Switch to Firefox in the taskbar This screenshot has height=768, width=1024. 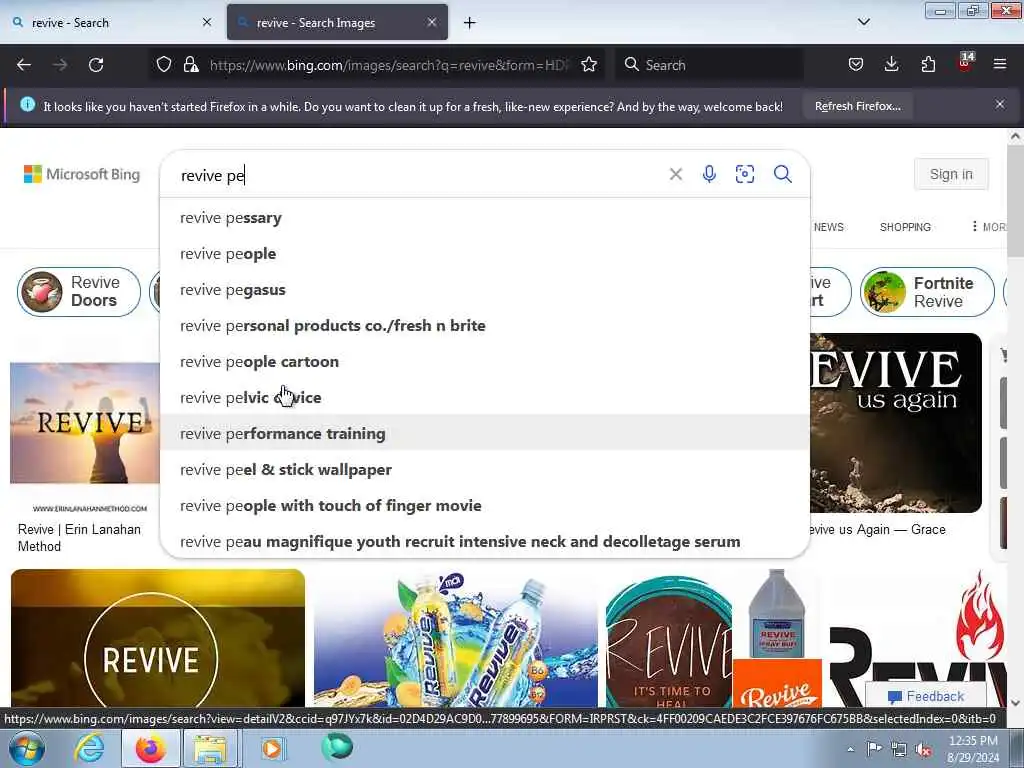(151, 748)
